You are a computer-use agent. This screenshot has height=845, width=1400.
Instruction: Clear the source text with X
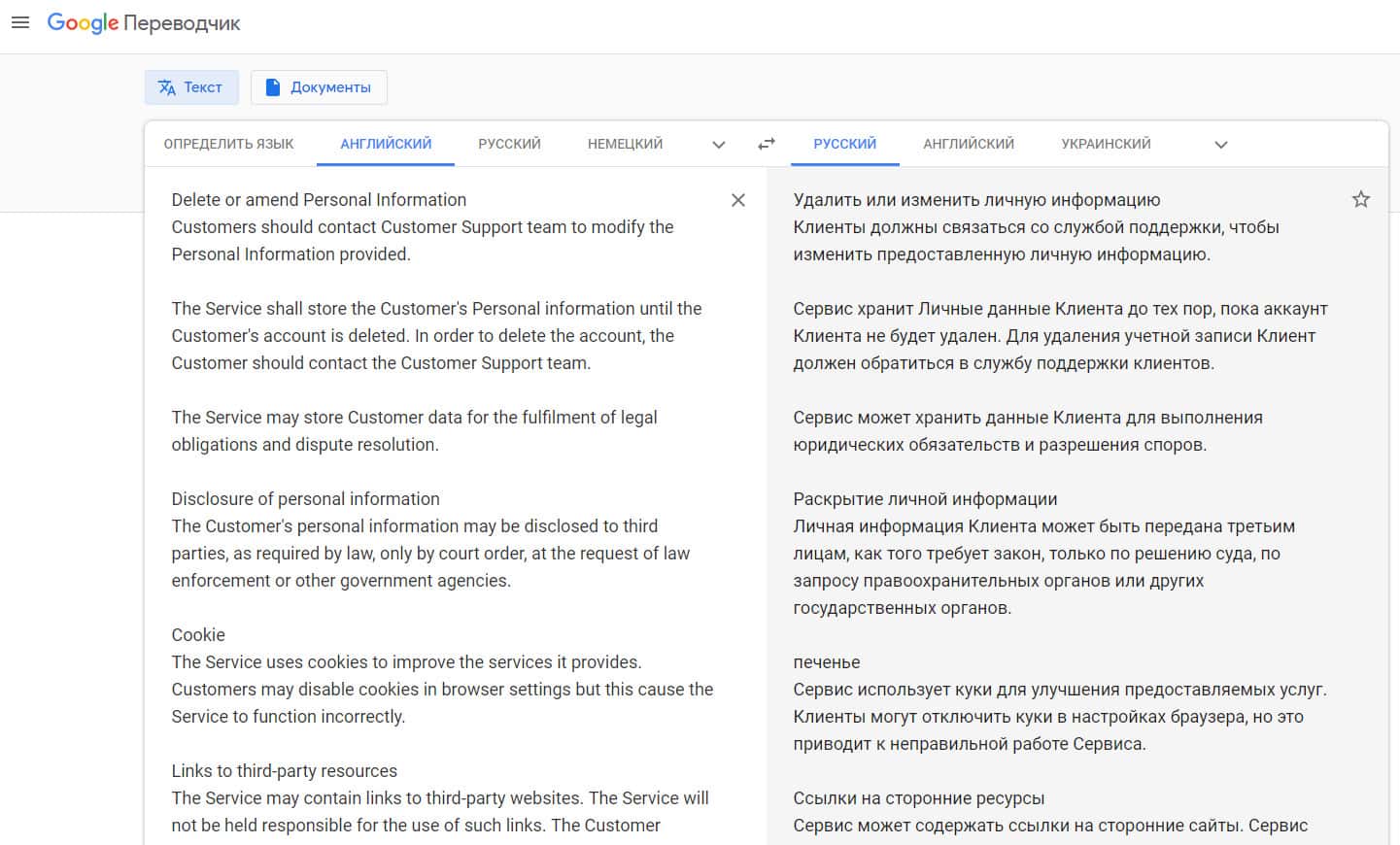(x=738, y=200)
